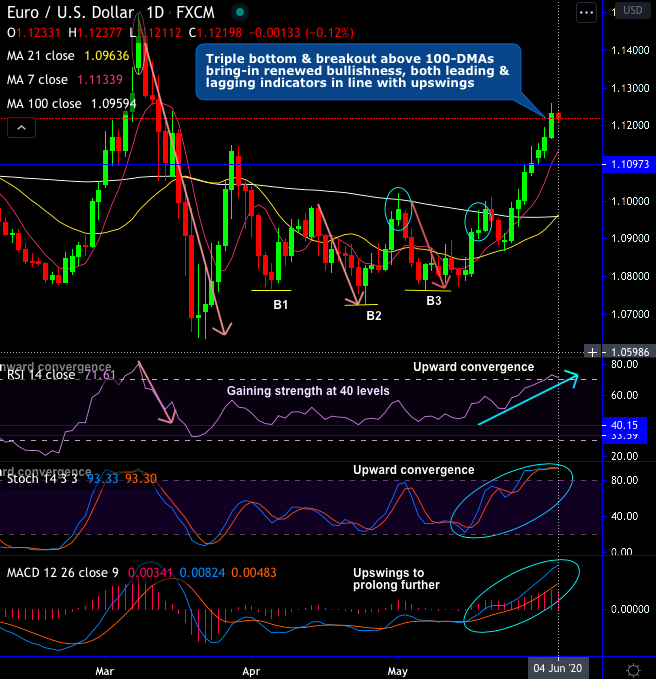
Task: Open the three-dots more options menu
Action: pyautogui.click(x=586, y=13)
